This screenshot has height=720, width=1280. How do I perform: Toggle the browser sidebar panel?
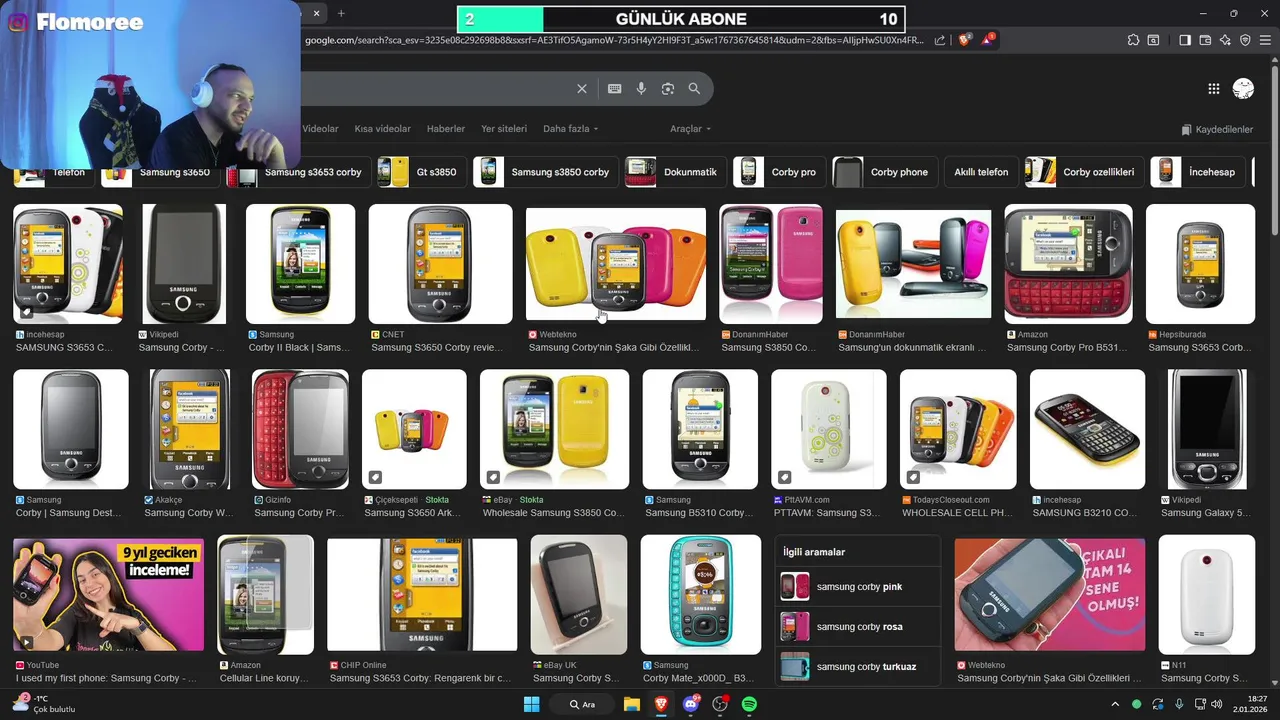pyautogui.click(x=1185, y=40)
